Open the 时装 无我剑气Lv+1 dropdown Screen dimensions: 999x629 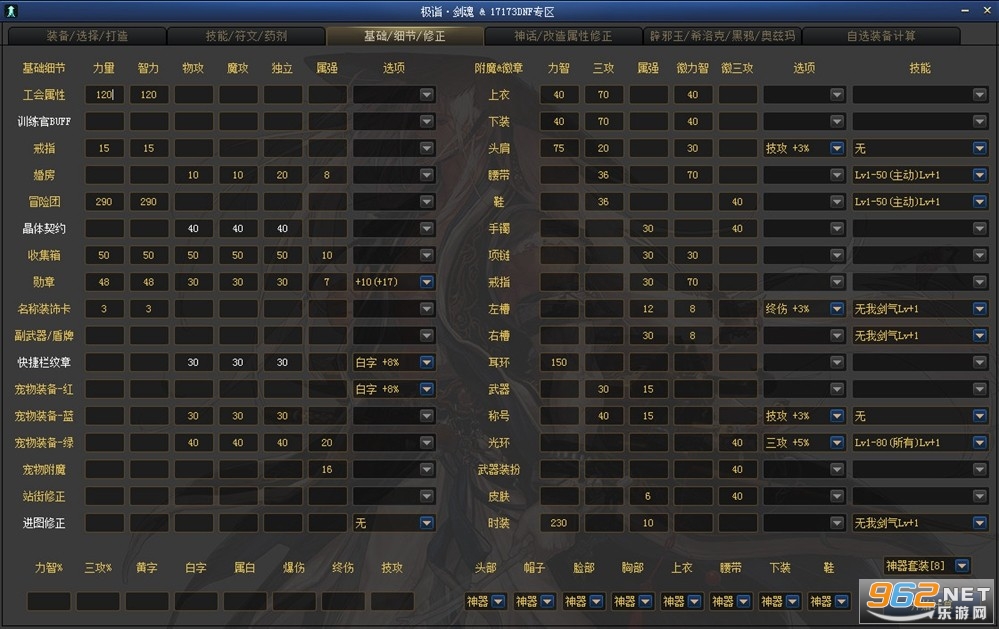[x=980, y=523]
